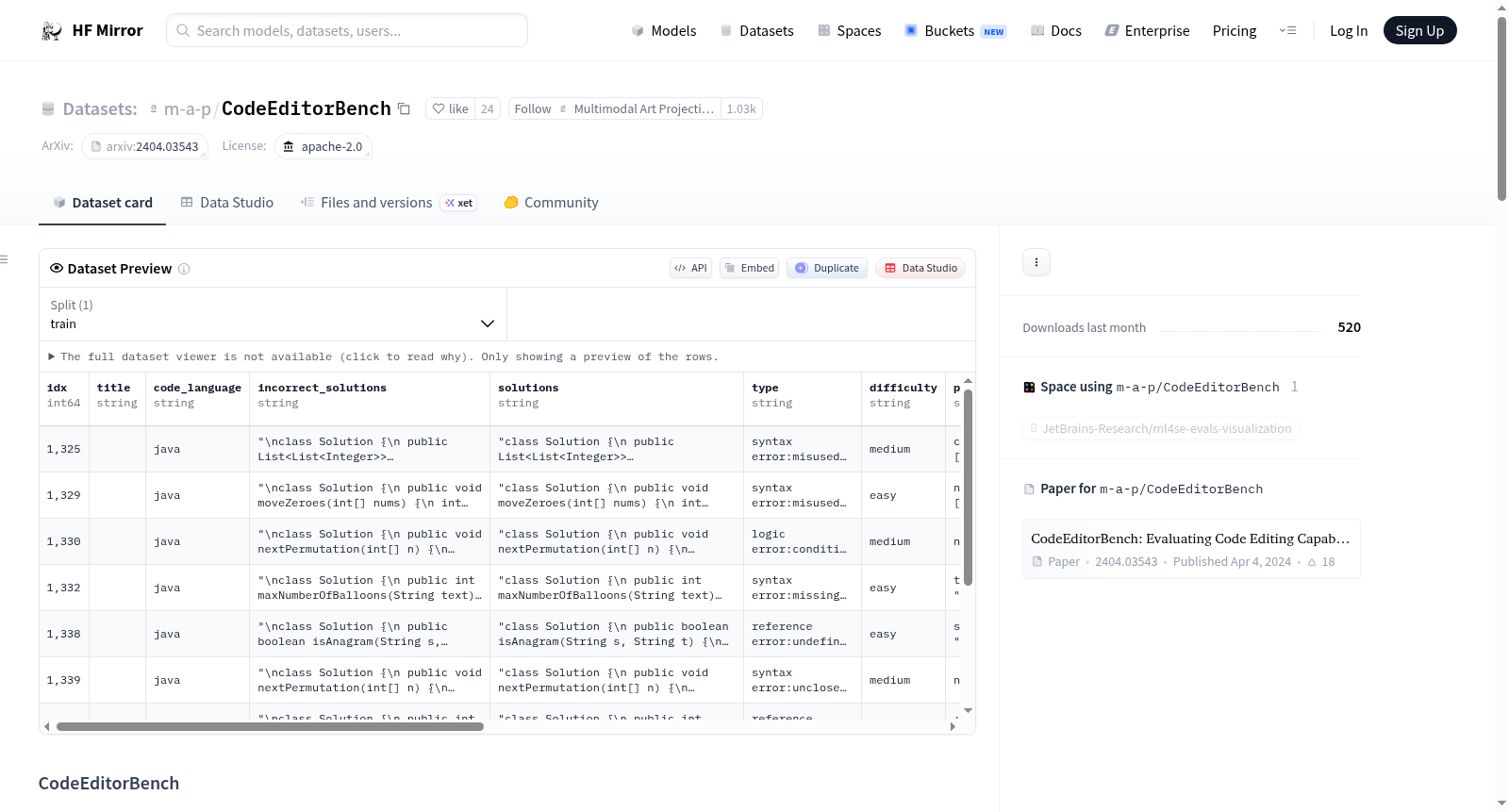Screen dimensions: 1509x812
Task: Open the m-a-p organization link
Action: pyautogui.click(x=187, y=109)
